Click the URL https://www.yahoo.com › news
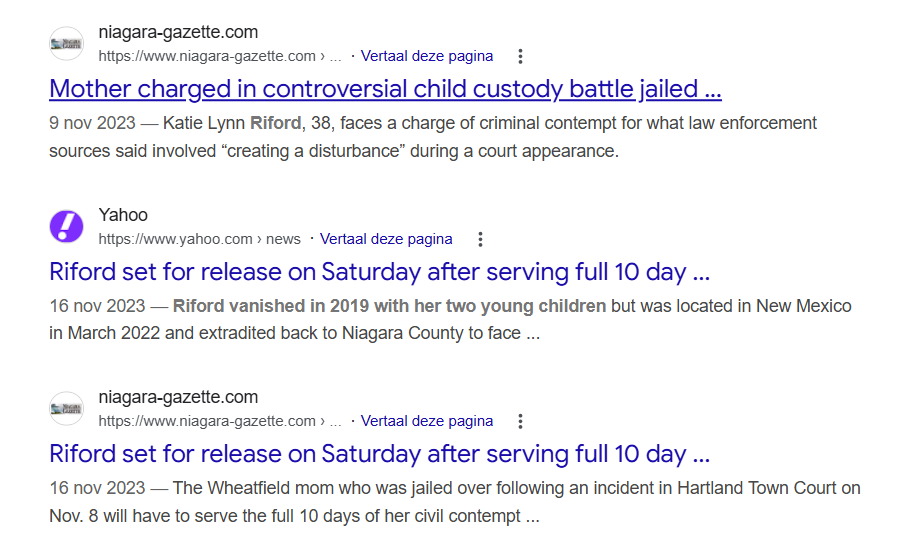 199,239
